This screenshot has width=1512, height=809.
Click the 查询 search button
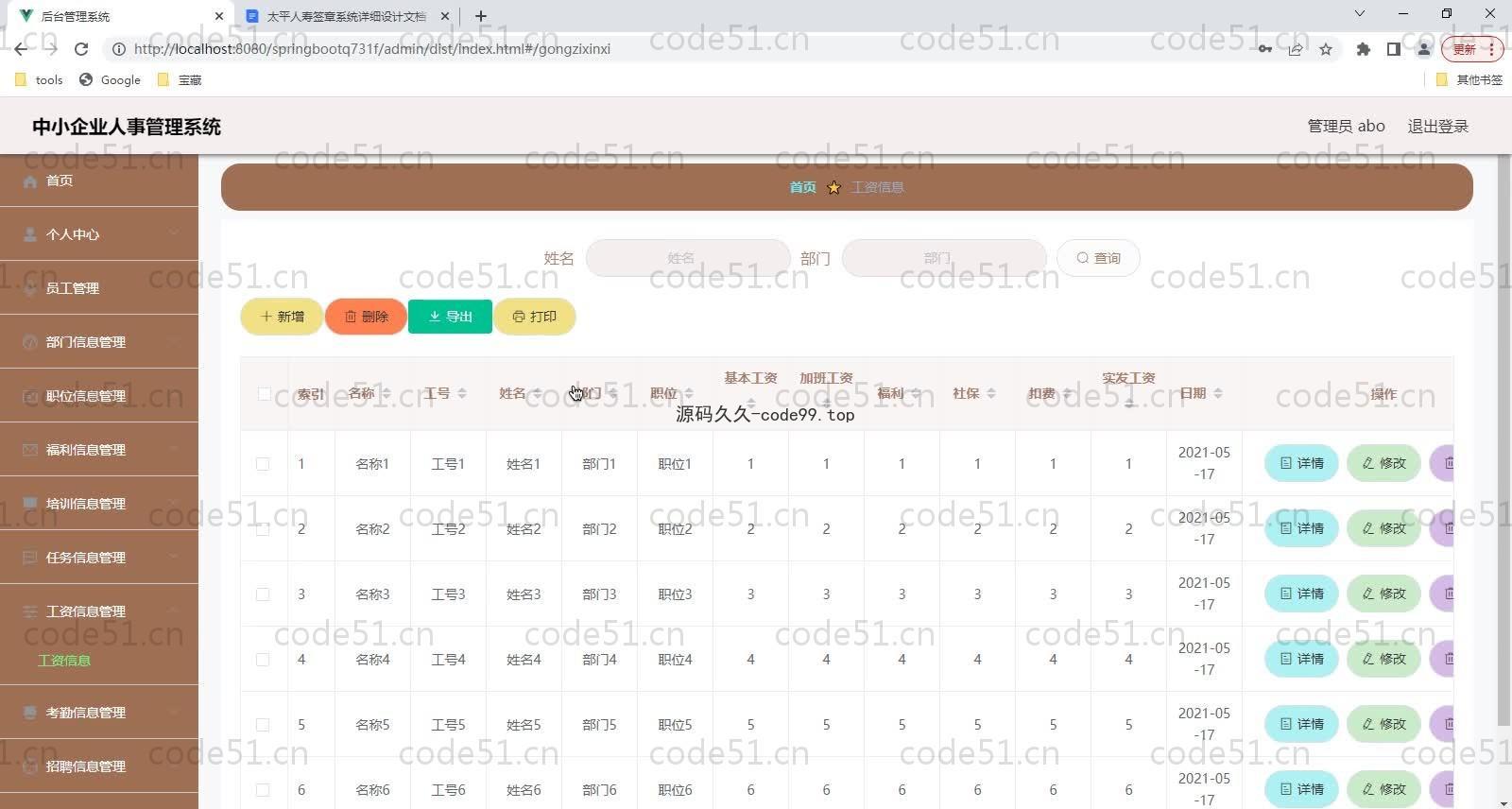(1098, 258)
